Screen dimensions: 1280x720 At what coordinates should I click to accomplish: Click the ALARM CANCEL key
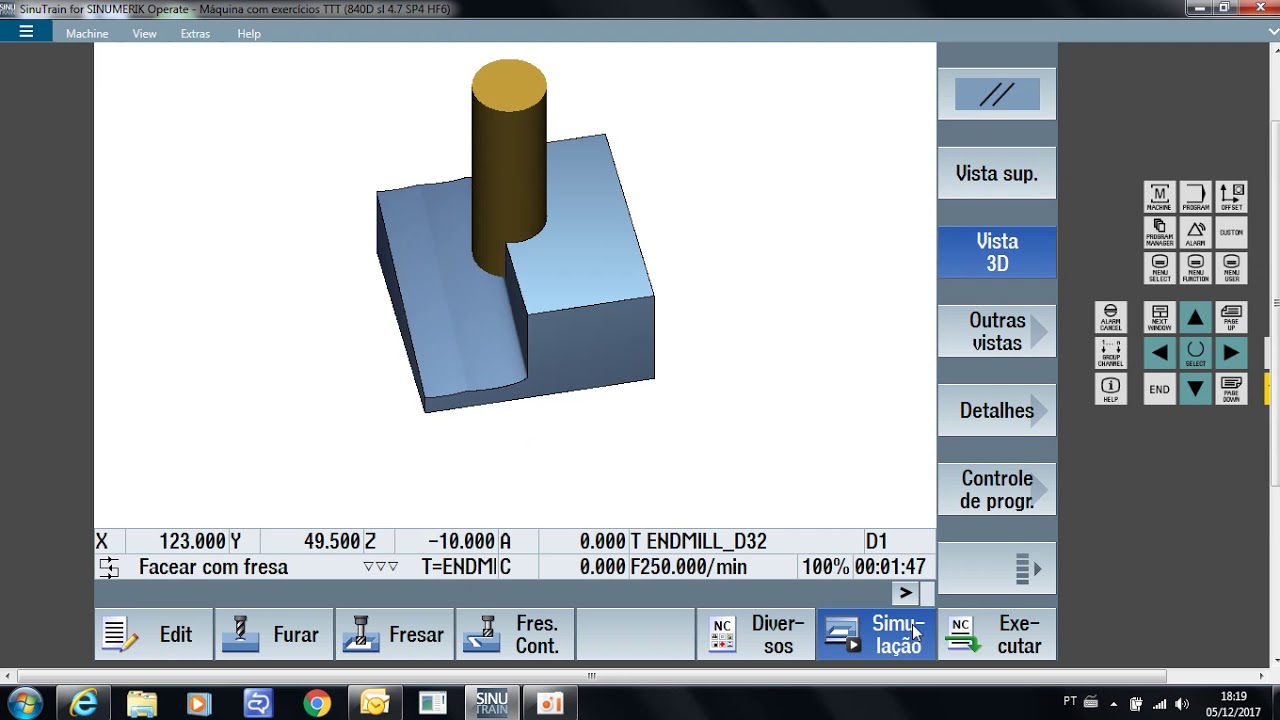[1110, 317]
